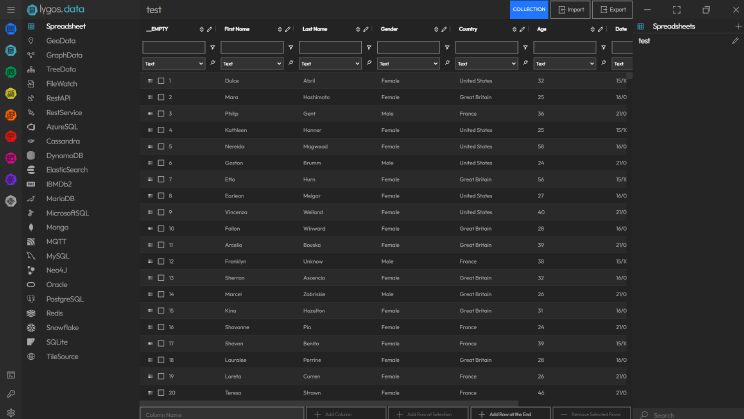This screenshot has width=744, height=419.
Task: Check the checkbox for row 8 Earlean
Action: pyautogui.click(x=161, y=196)
